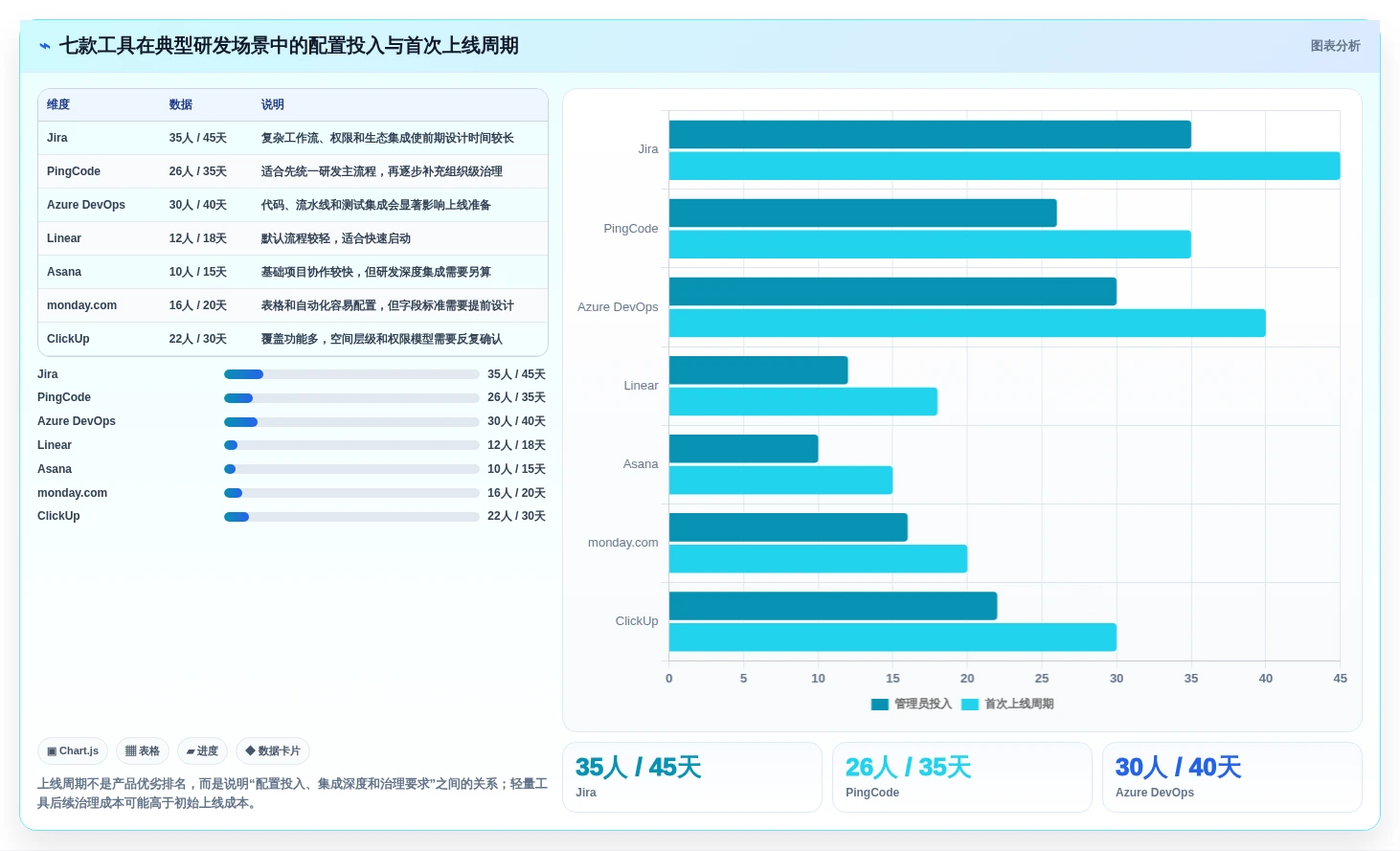Select the 数据卡片 tag chip
Image resolution: width=1400 pixels, height=851 pixels.
[273, 751]
